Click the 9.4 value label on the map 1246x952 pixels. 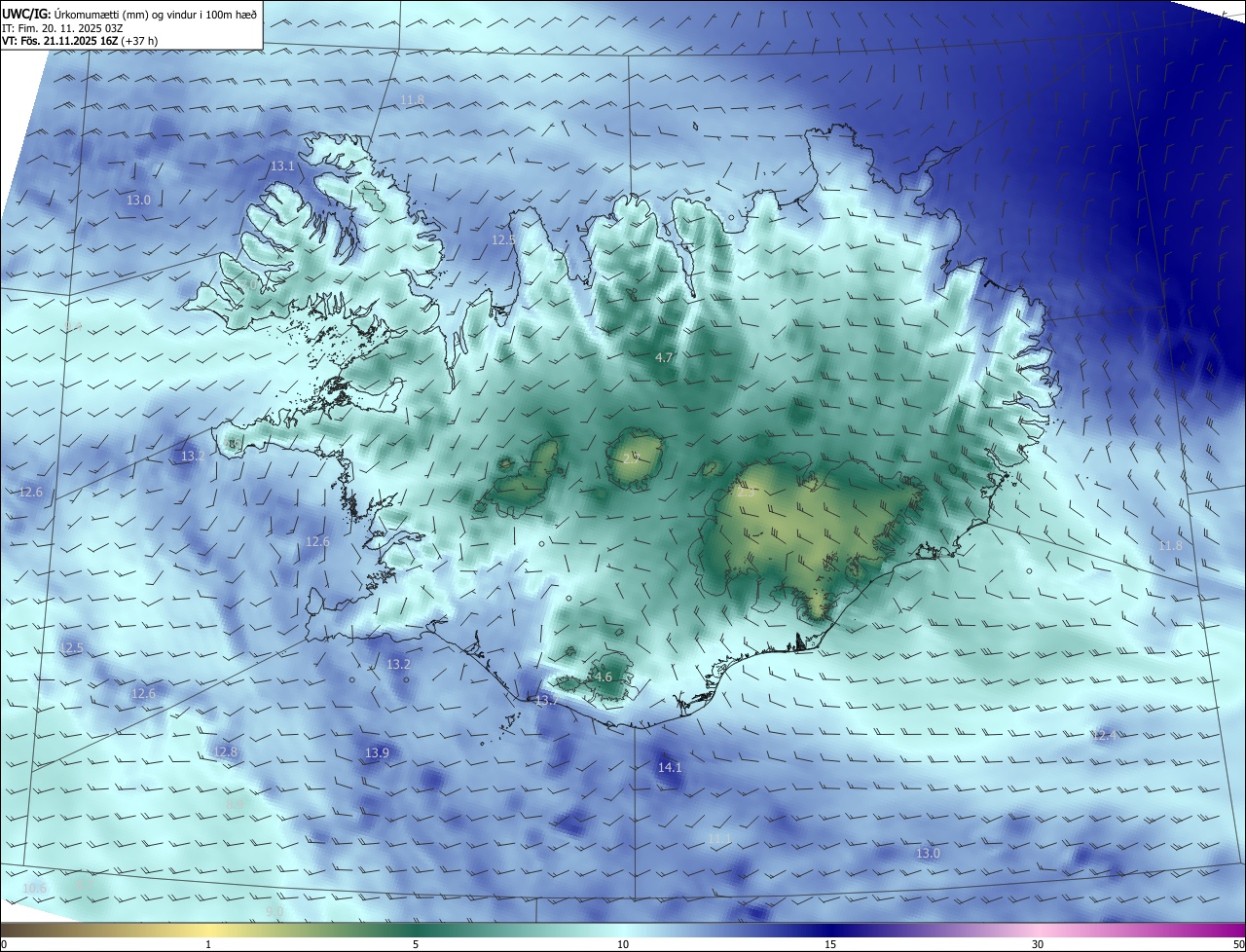[72, 326]
